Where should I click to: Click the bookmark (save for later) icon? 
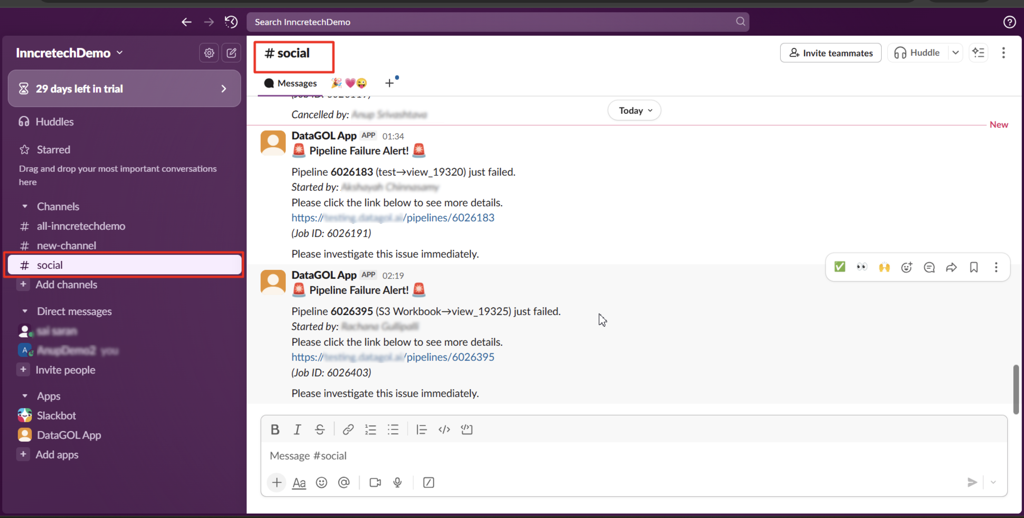pos(973,268)
